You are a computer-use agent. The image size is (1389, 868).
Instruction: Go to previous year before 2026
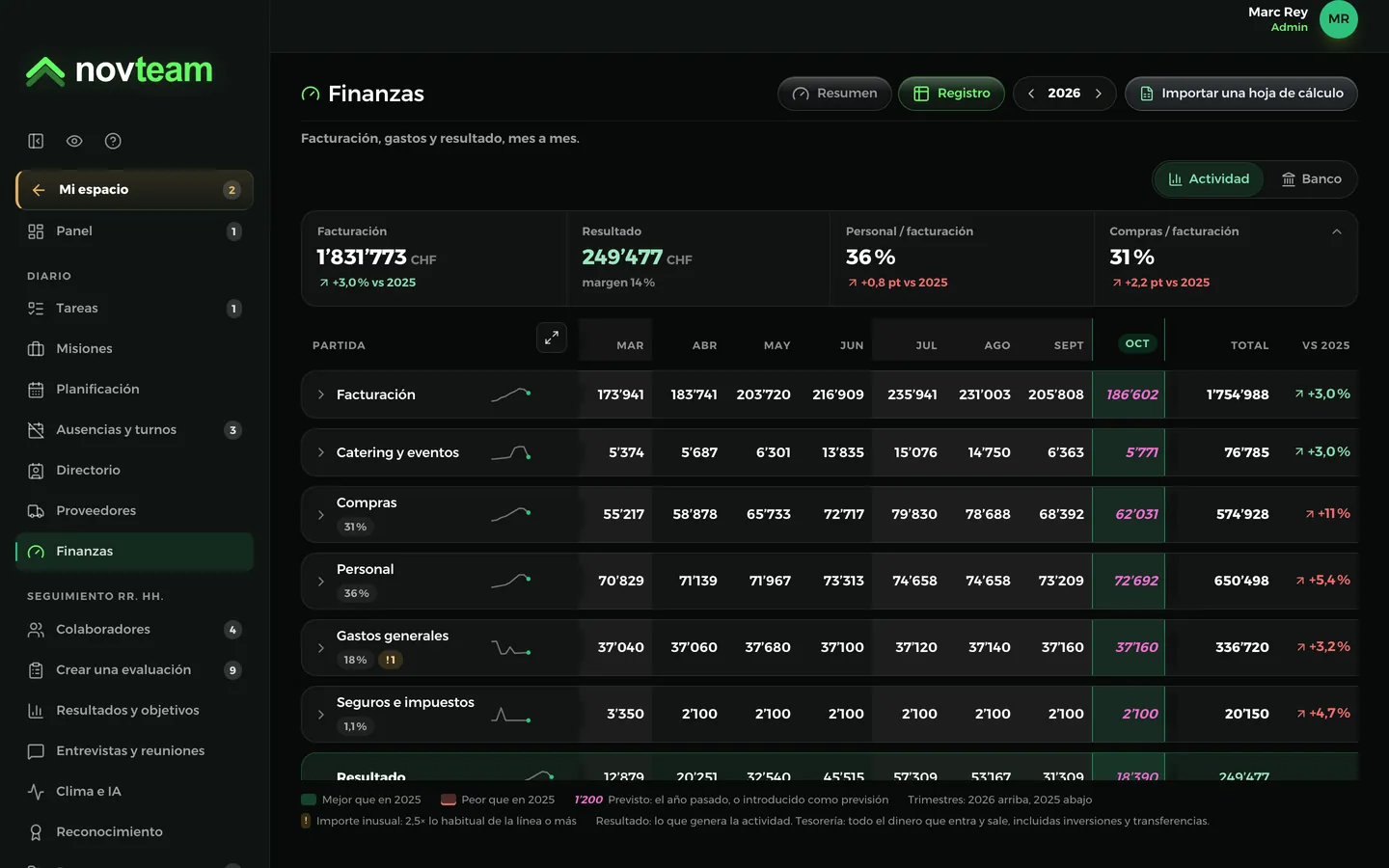pos(1031,94)
